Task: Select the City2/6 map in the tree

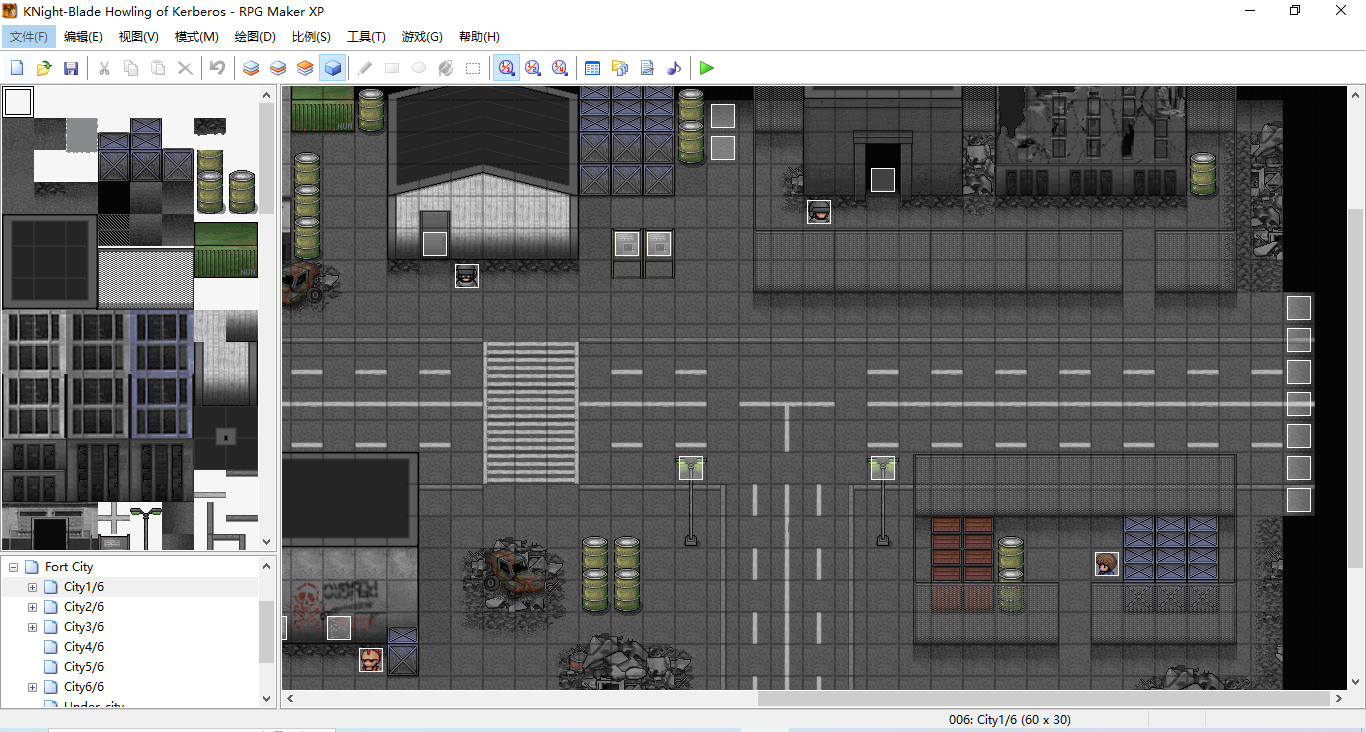Action: pyautogui.click(x=84, y=607)
